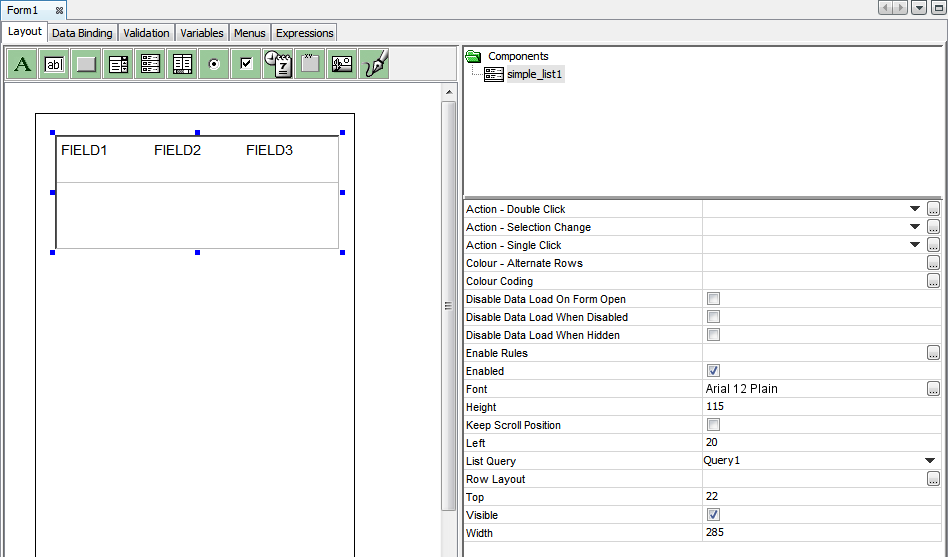Select simple_list1 in the Components tree
Image resolution: width=948 pixels, height=557 pixels.
point(535,74)
